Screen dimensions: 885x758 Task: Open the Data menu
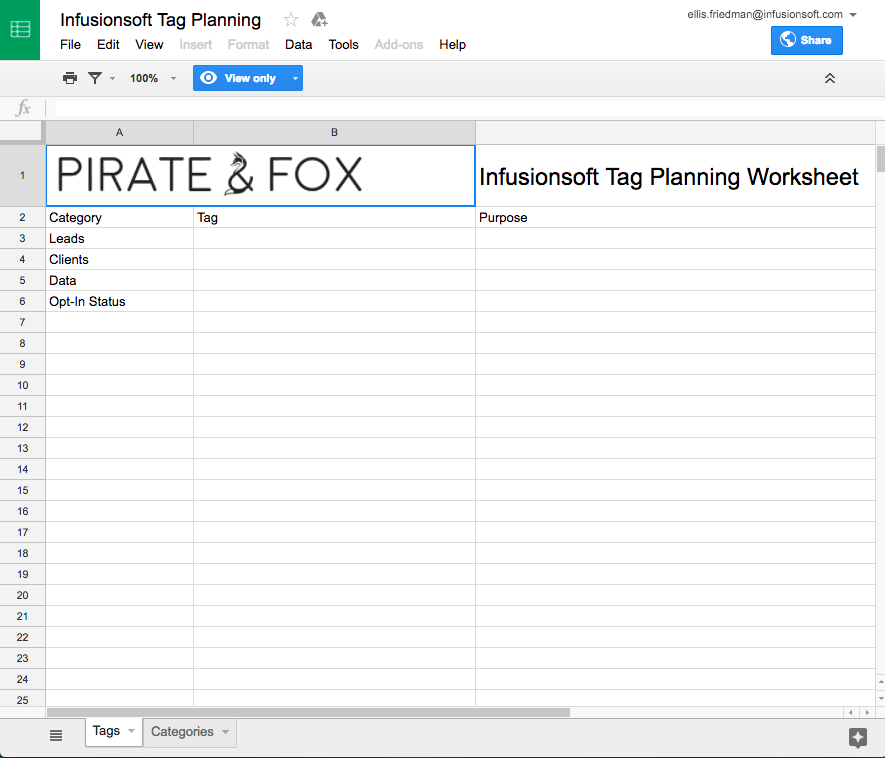click(299, 45)
